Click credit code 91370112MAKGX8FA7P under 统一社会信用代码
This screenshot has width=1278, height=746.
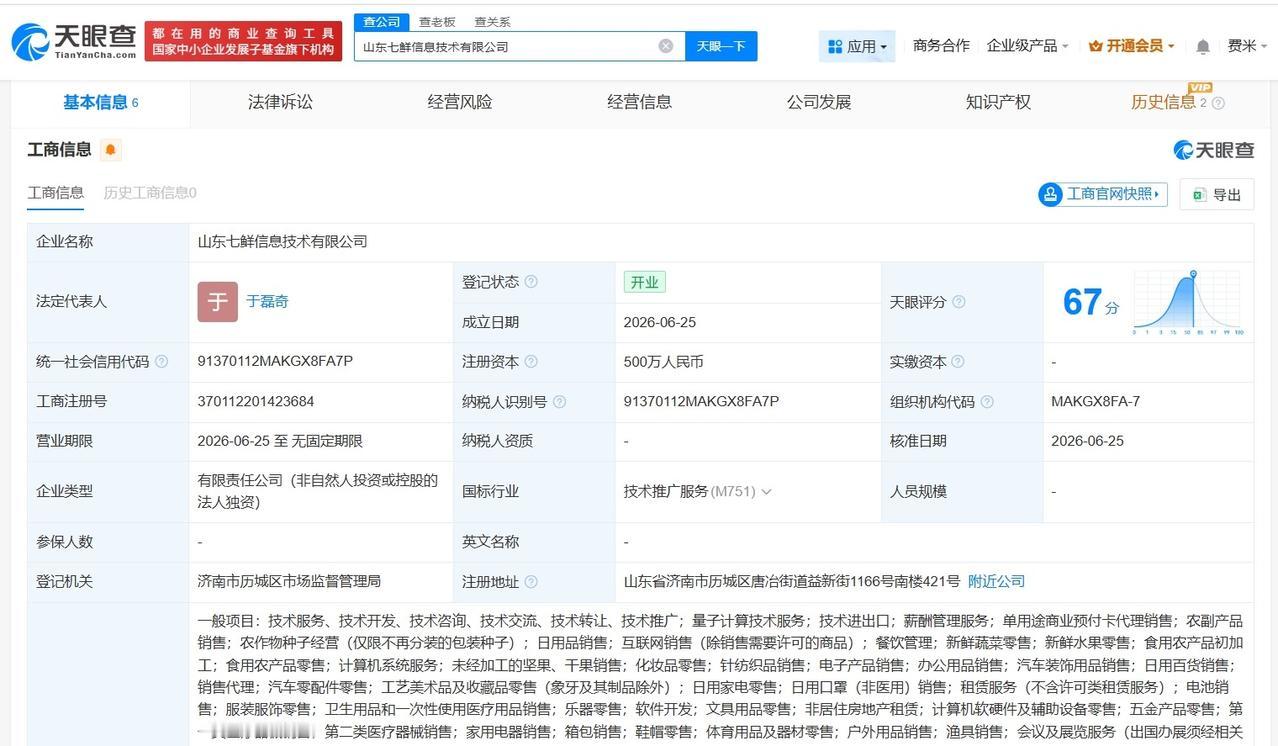(x=275, y=362)
